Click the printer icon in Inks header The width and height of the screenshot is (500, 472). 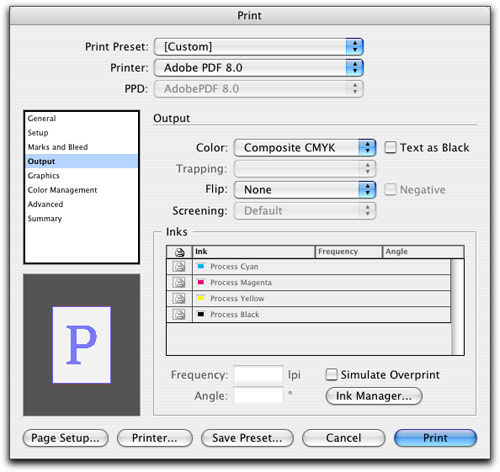coord(179,252)
